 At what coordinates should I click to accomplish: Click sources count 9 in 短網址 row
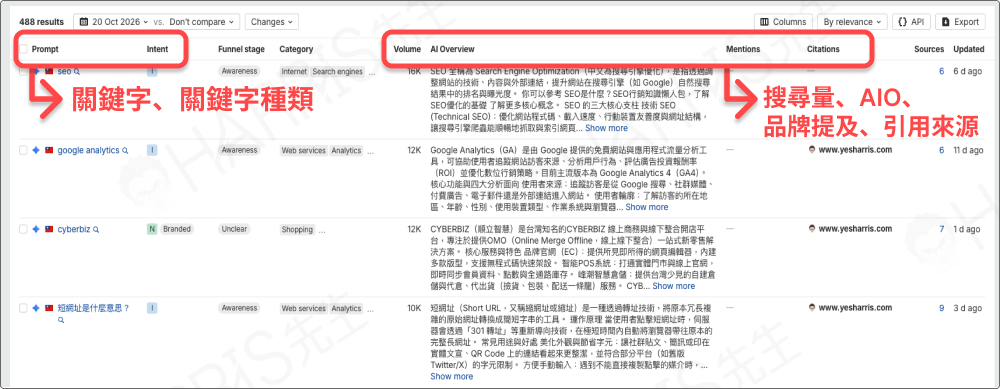(941, 307)
